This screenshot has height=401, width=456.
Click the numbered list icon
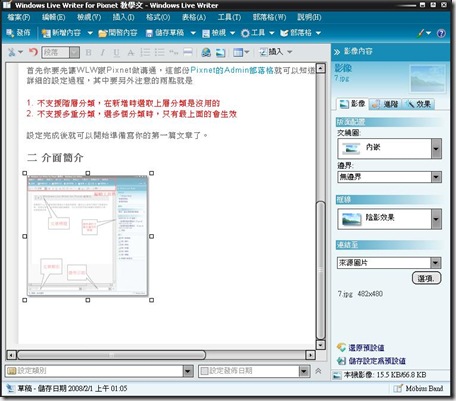(145, 52)
